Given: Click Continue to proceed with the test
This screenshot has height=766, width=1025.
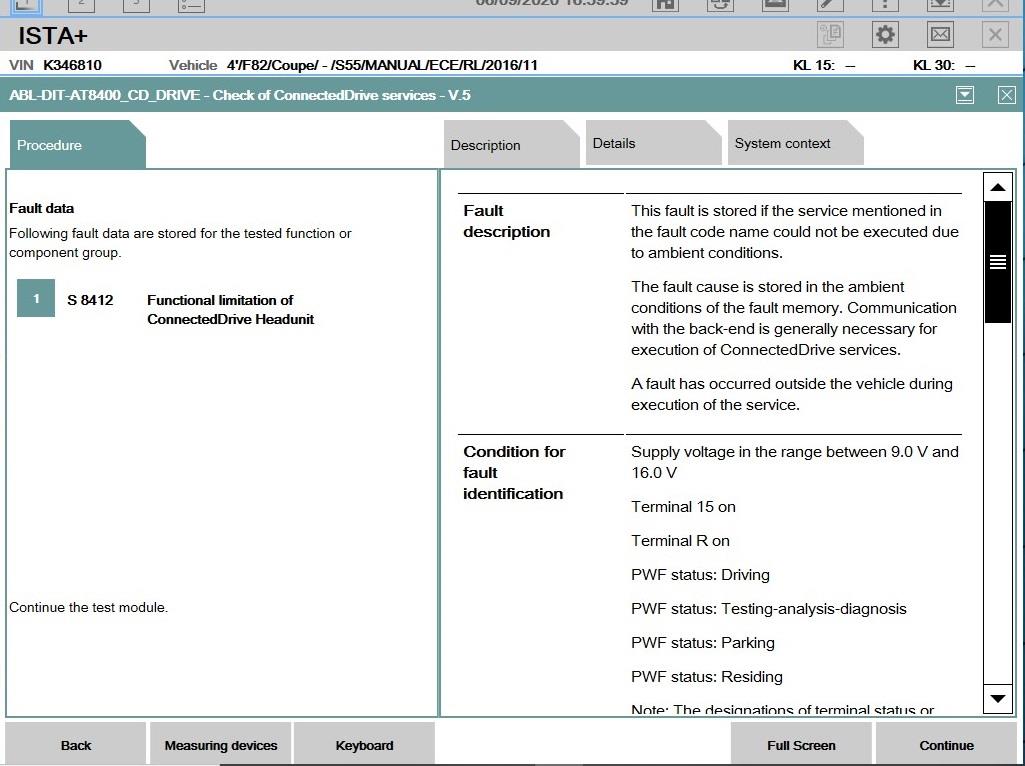Looking at the screenshot, I should tap(946, 745).
